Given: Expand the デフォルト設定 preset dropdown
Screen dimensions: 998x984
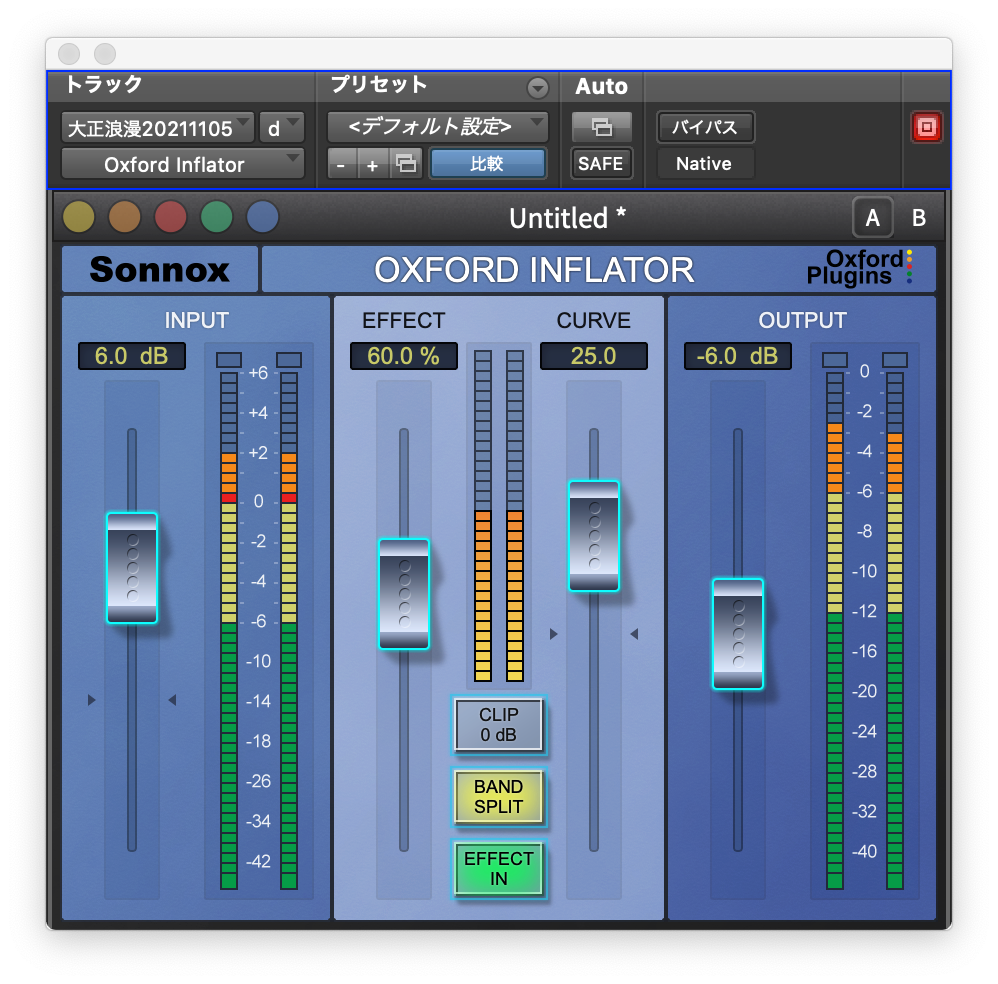Looking at the screenshot, I should 438,127.
